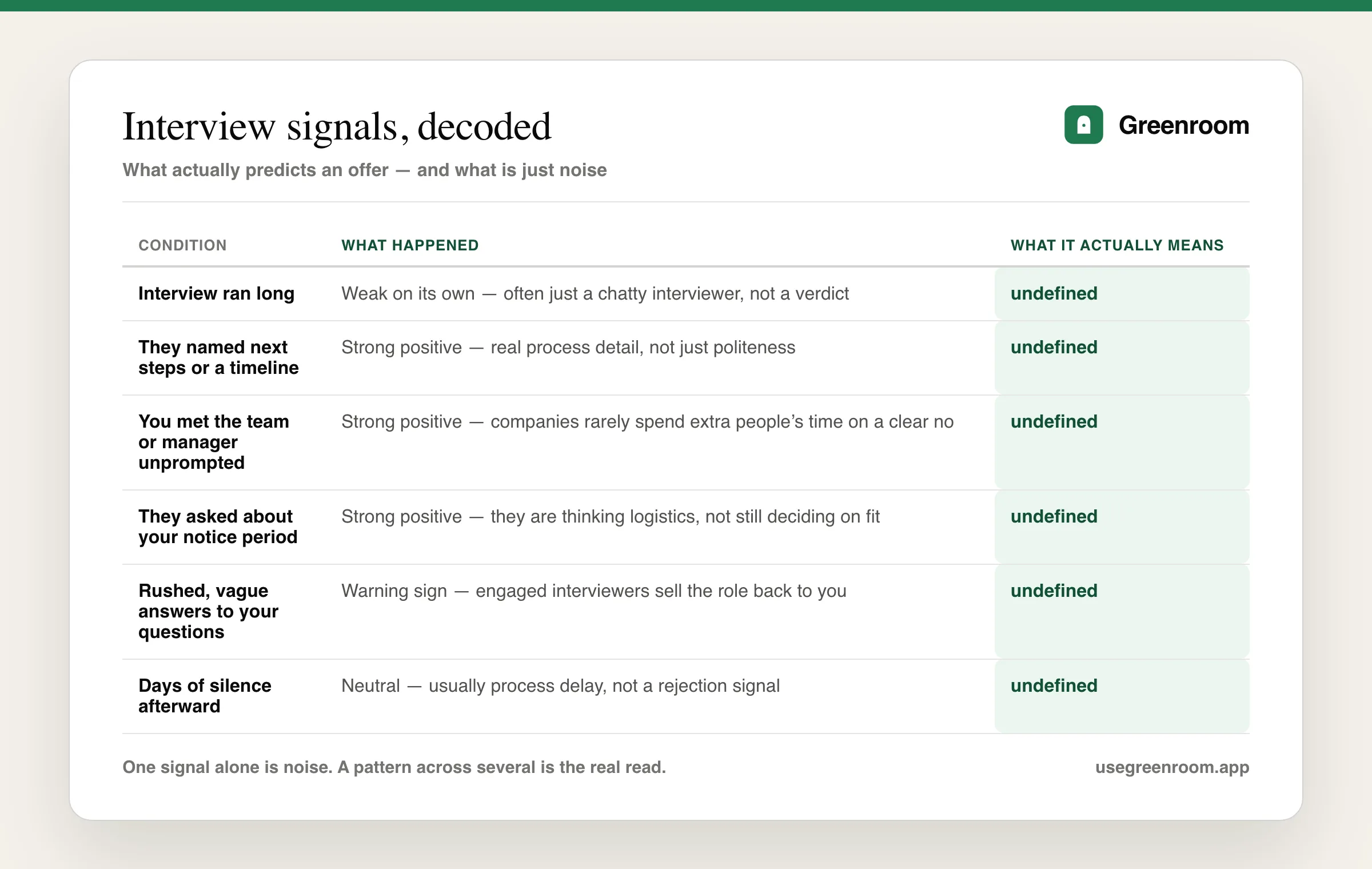Select the notice period condition
Viewport: 1372px width, 869px height.
point(218,527)
